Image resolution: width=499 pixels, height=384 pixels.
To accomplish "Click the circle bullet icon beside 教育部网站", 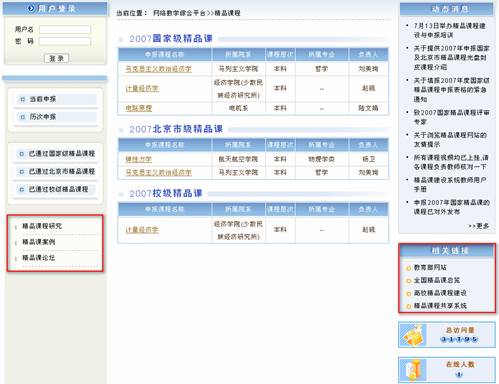I will [x=408, y=268].
